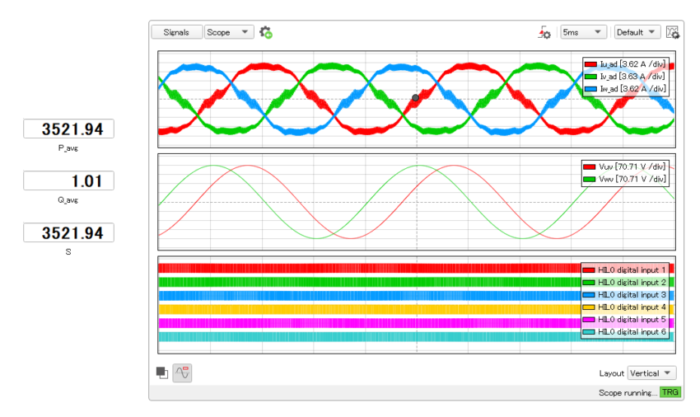Click the Vuv red color swatch
Image resolution: width=700 pixels, height=417 pixels.
(588, 167)
